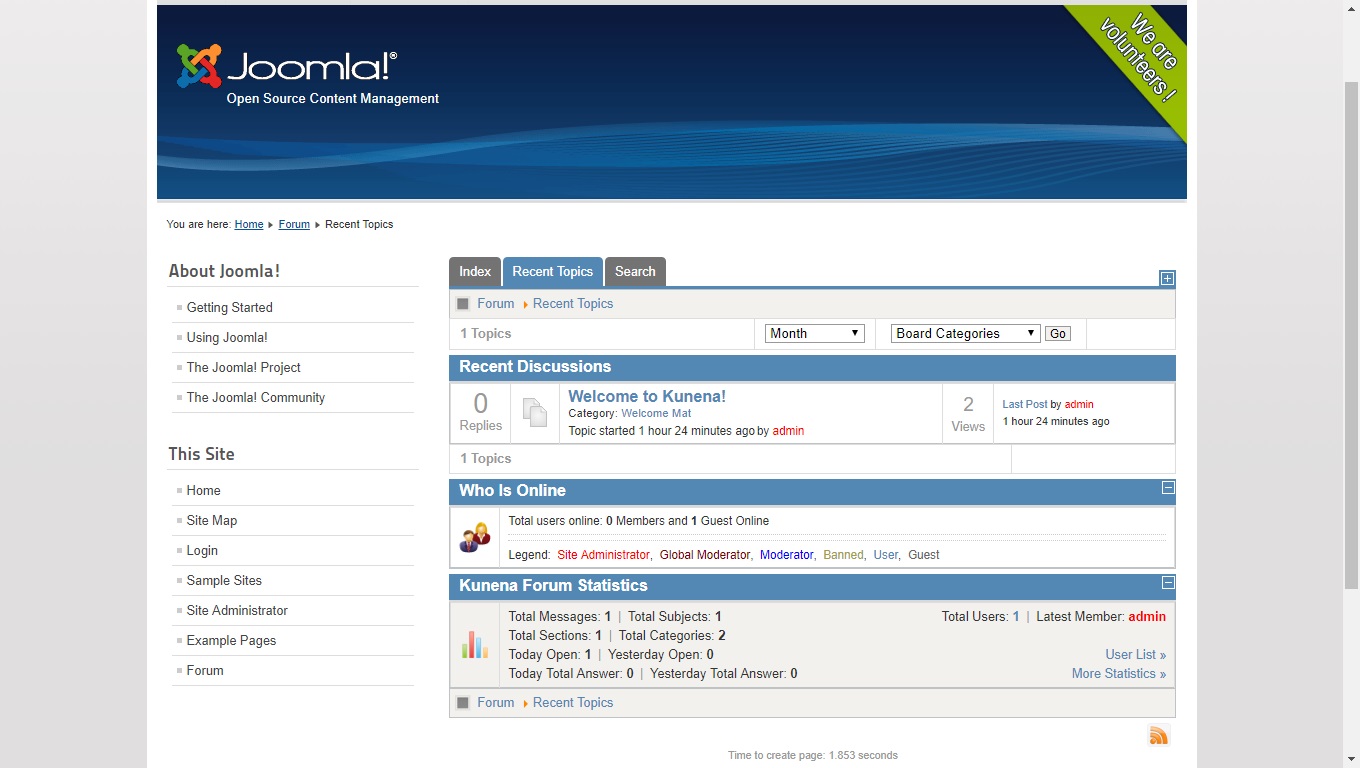Viewport: 1360px width, 768px height.
Task: Click the Banned legend link
Action: pyautogui.click(x=843, y=554)
